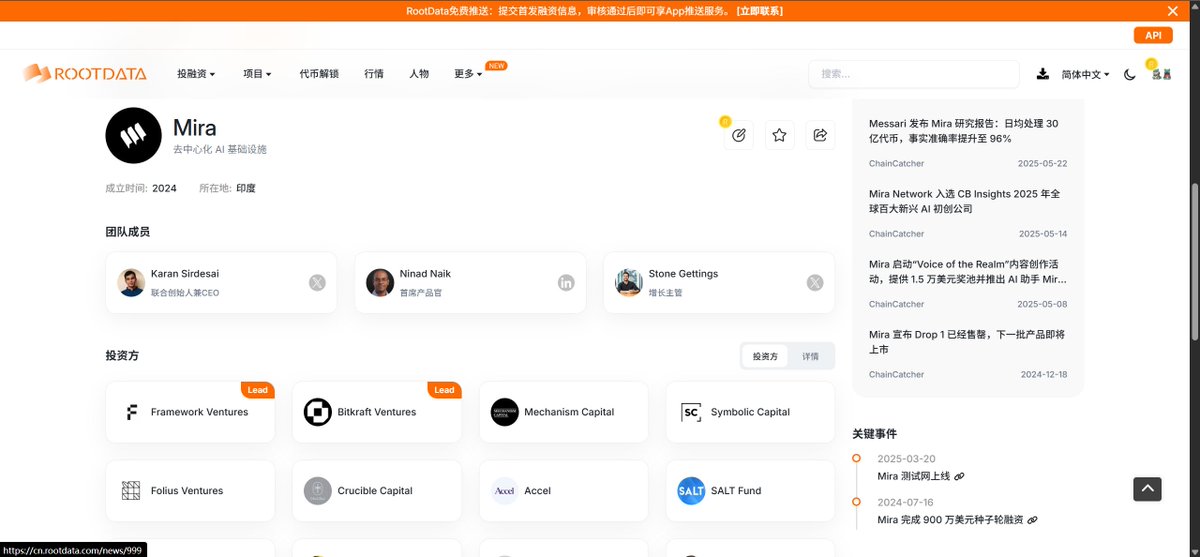Click the Crucible Capital logo icon
1200x557 pixels.
coord(318,491)
